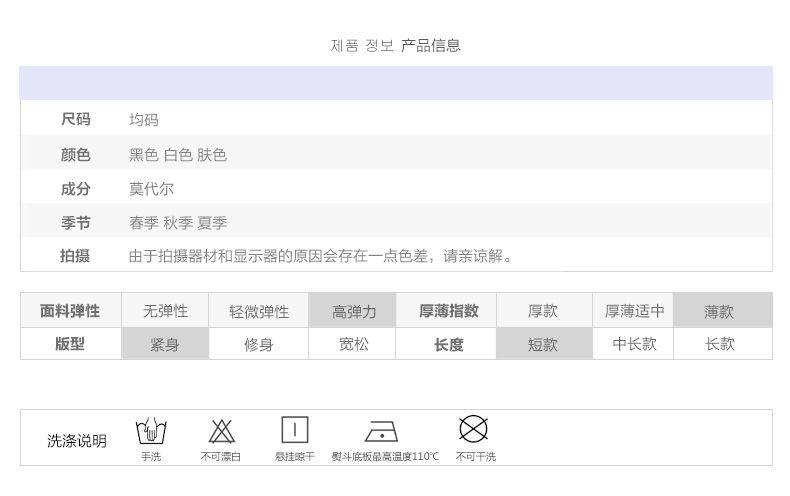
Task: Click the 成分 label
Action: 76,189
